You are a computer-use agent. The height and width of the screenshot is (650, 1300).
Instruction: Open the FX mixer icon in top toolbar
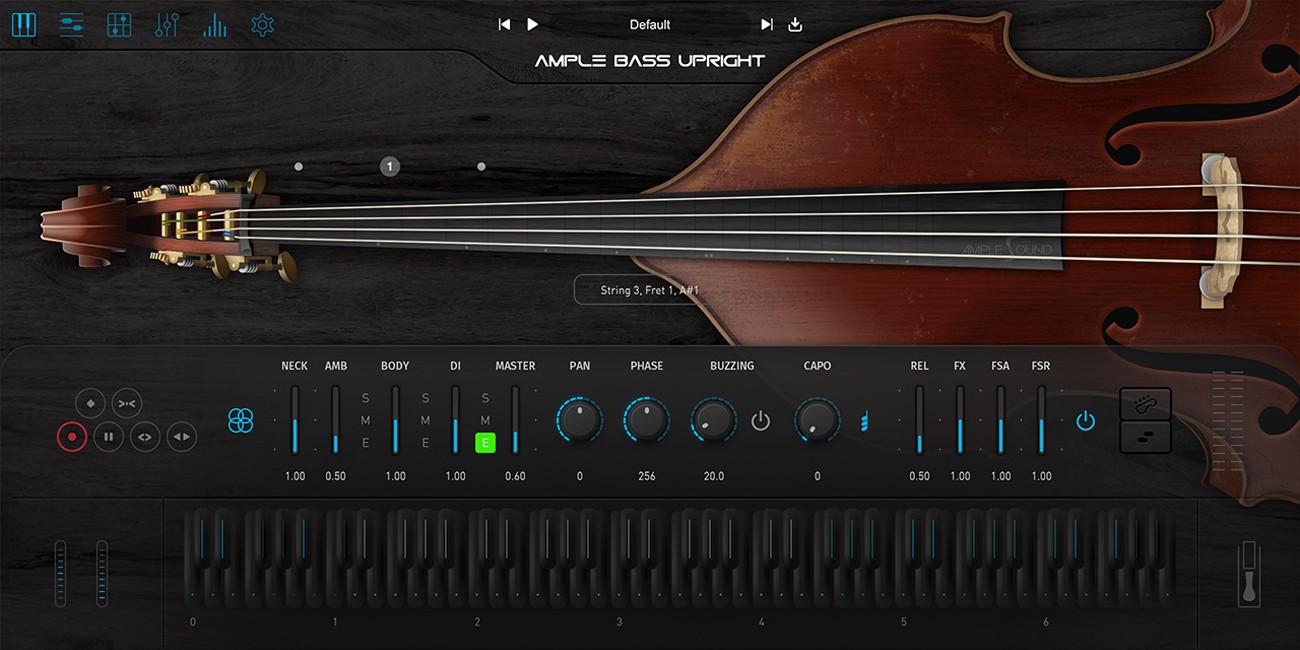[71, 24]
